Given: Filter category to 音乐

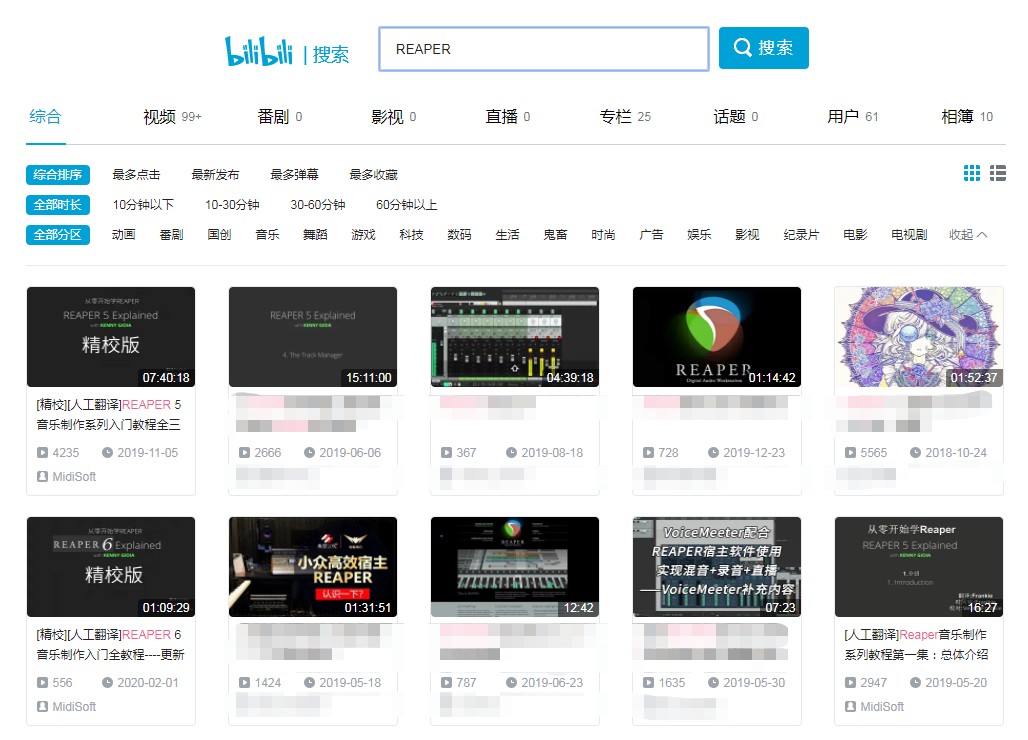Looking at the screenshot, I should click(x=267, y=235).
